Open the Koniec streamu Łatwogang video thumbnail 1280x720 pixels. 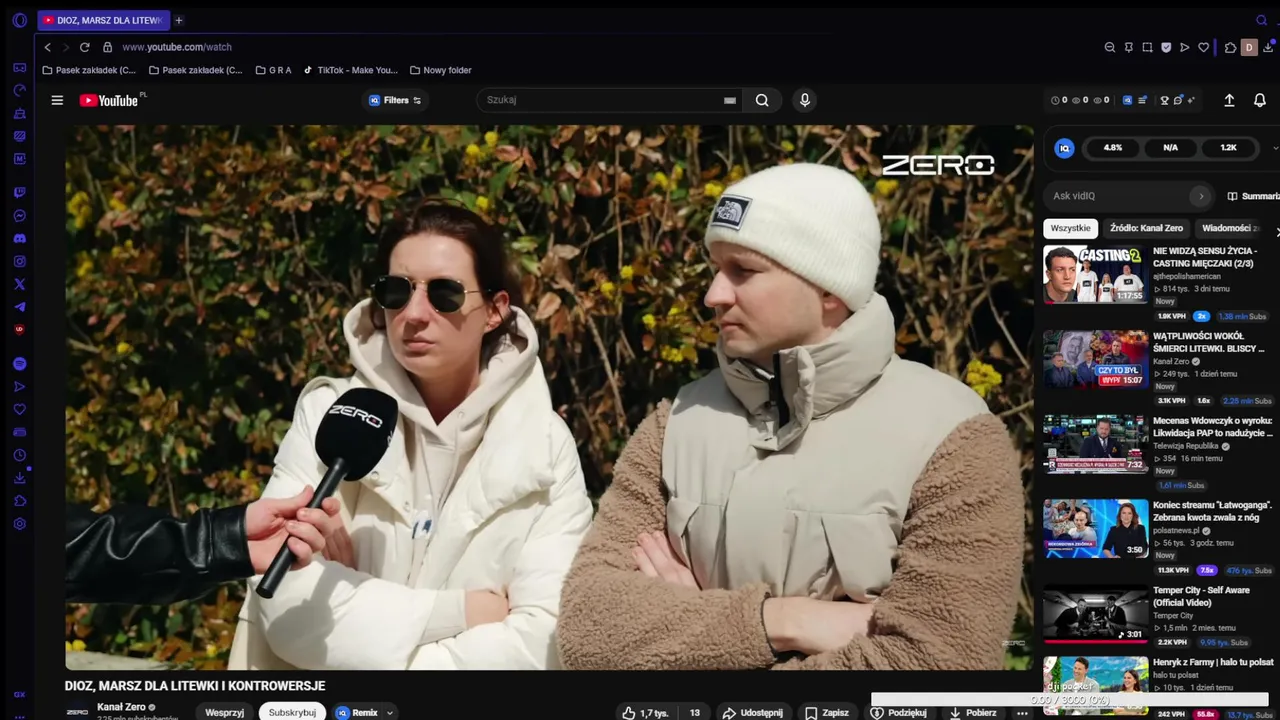tap(1096, 528)
